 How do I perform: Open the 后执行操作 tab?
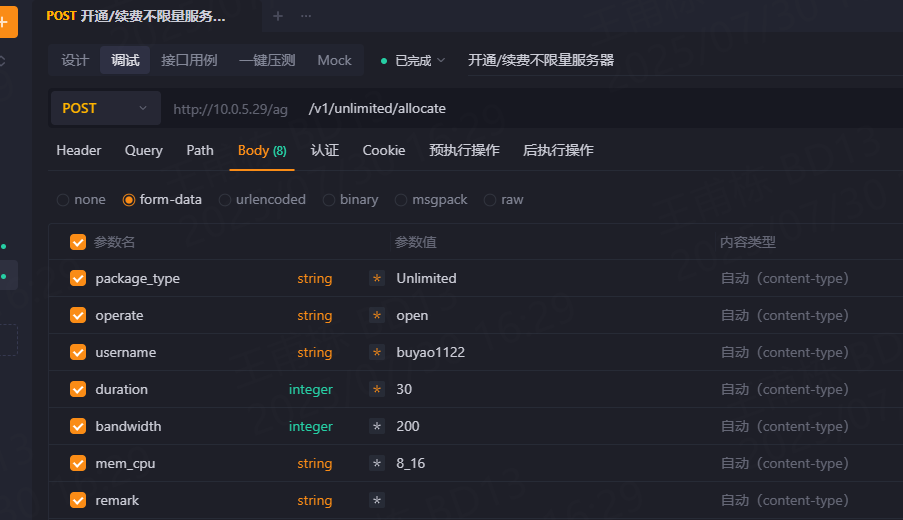558,150
